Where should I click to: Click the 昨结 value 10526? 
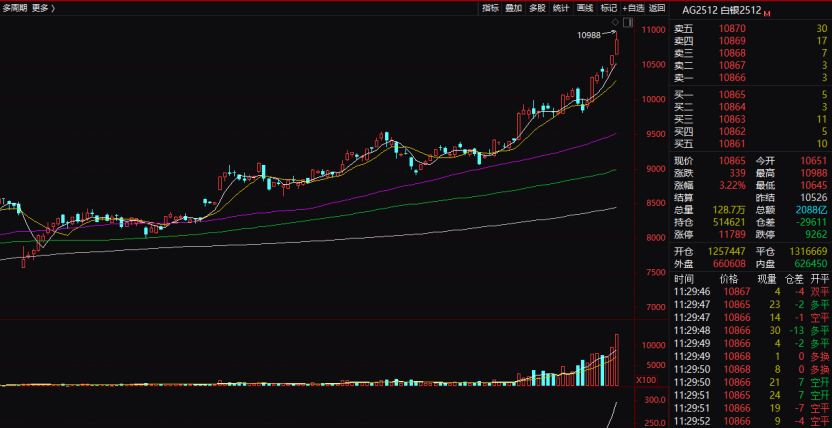coord(814,197)
